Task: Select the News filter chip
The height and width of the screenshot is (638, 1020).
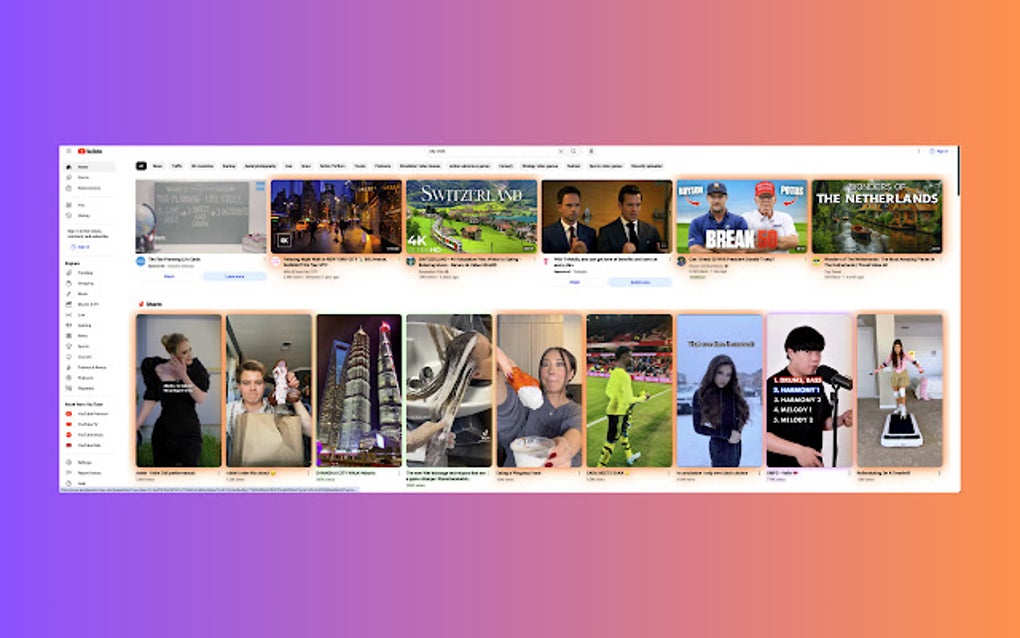Action: [x=157, y=166]
